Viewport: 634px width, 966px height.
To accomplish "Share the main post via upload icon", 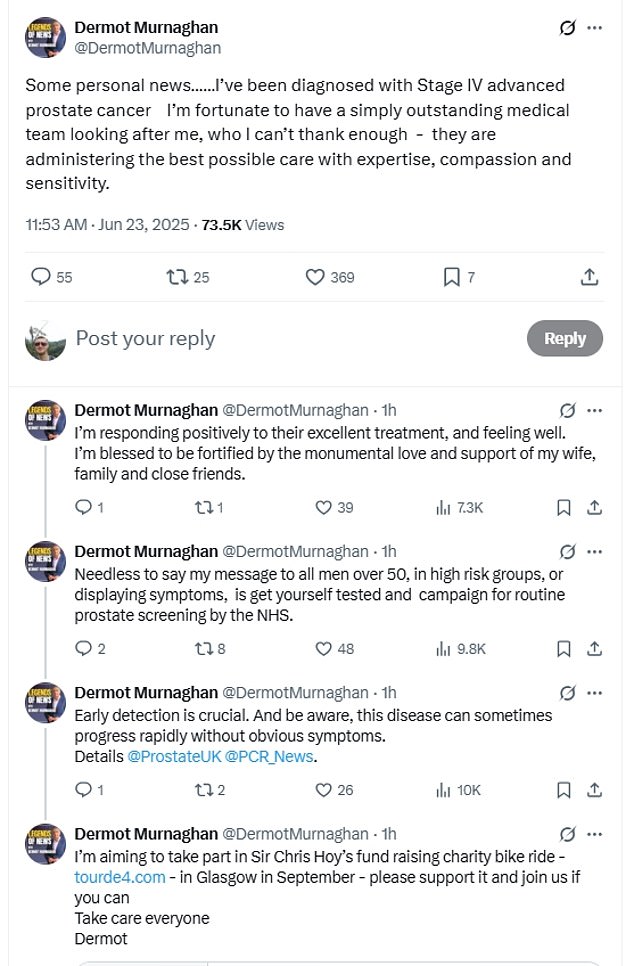I will (590, 277).
